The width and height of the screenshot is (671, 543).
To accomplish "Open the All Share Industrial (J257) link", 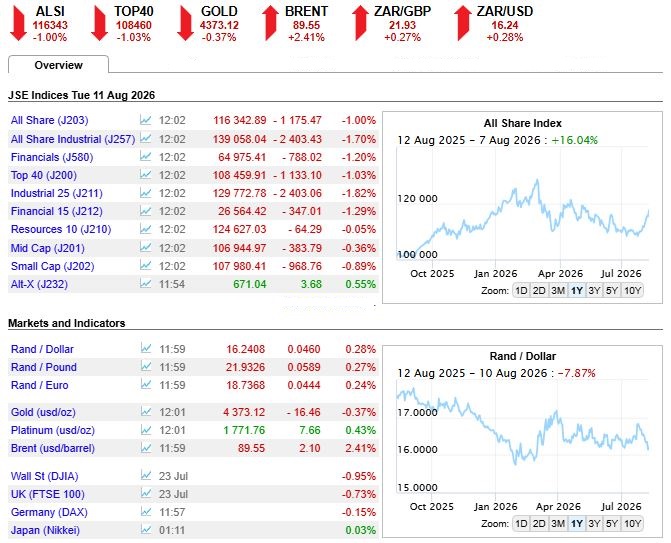I will coord(73,139).
